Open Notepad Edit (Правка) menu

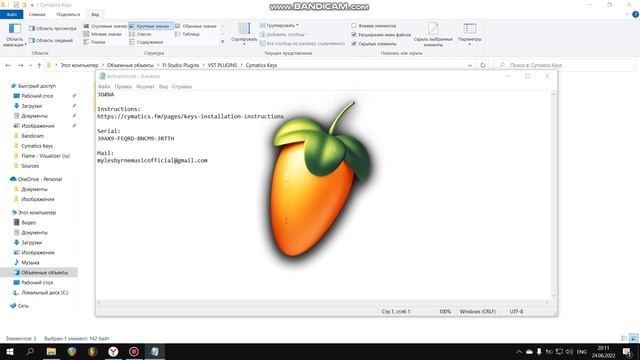click(123, 87)
